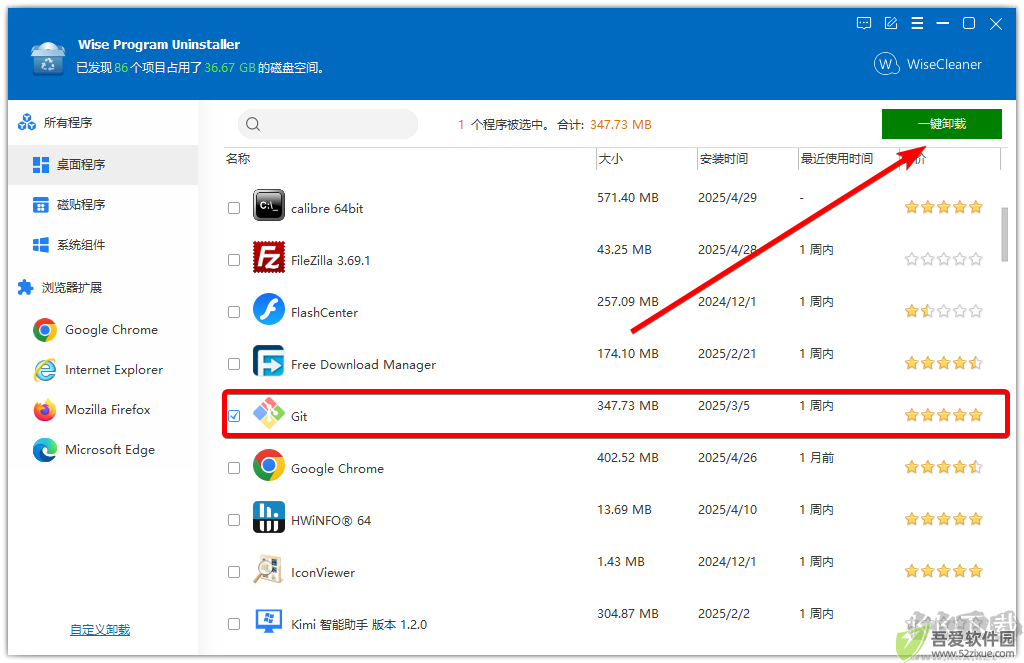Select 所有程序 in the sidebar
Screen dimensions: 1024x663
(x=103, y=122)
